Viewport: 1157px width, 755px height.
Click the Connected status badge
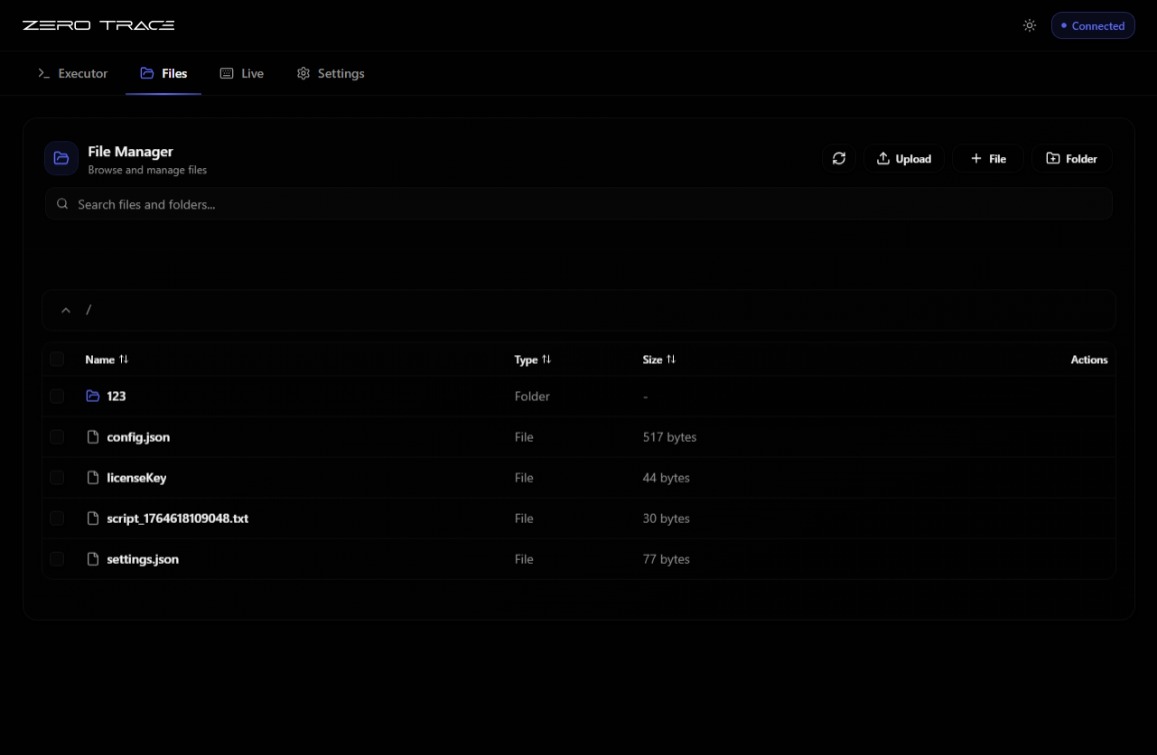coord(1092,26)
